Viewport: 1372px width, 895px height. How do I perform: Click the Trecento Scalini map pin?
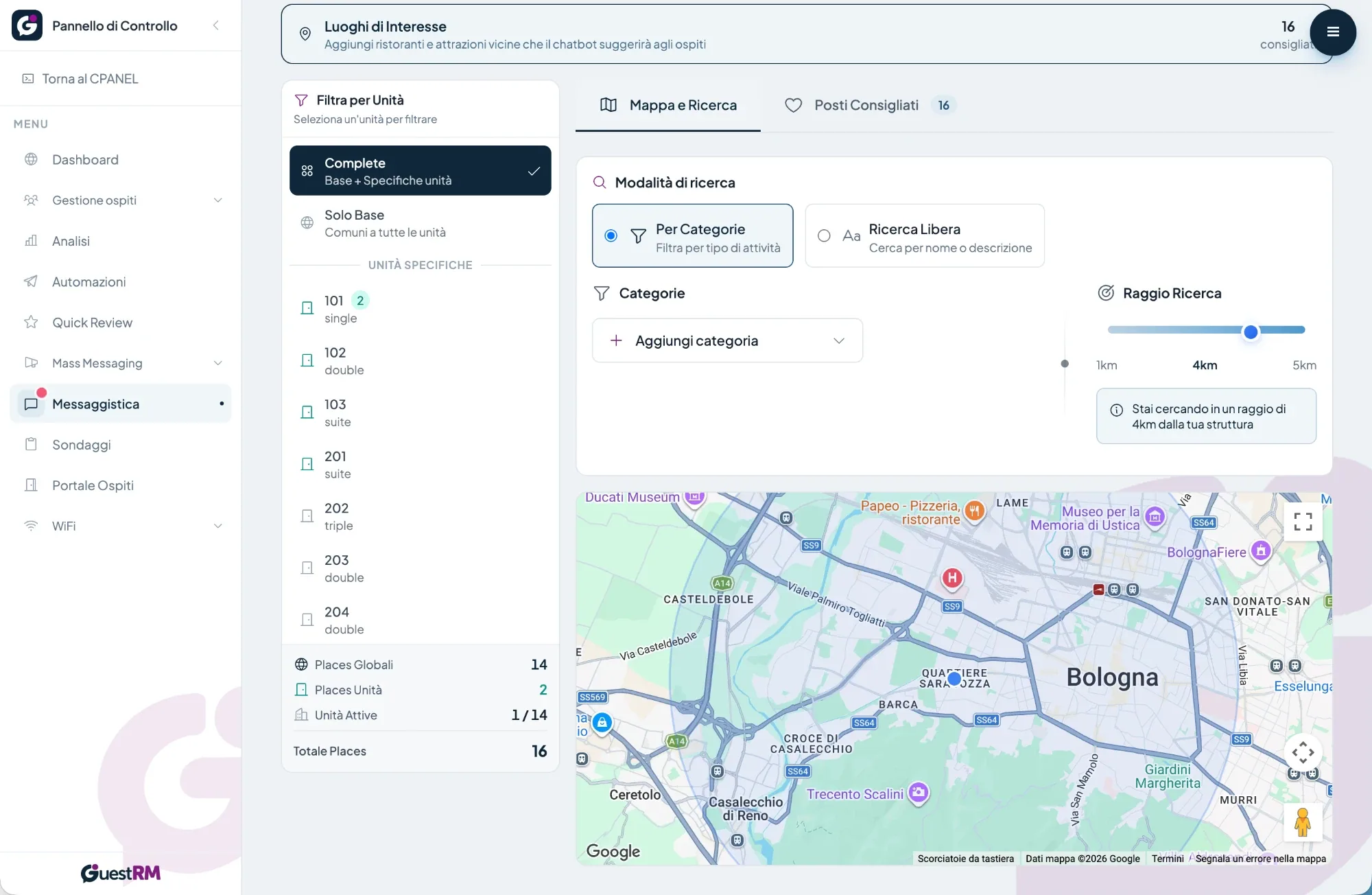(919, 793)
